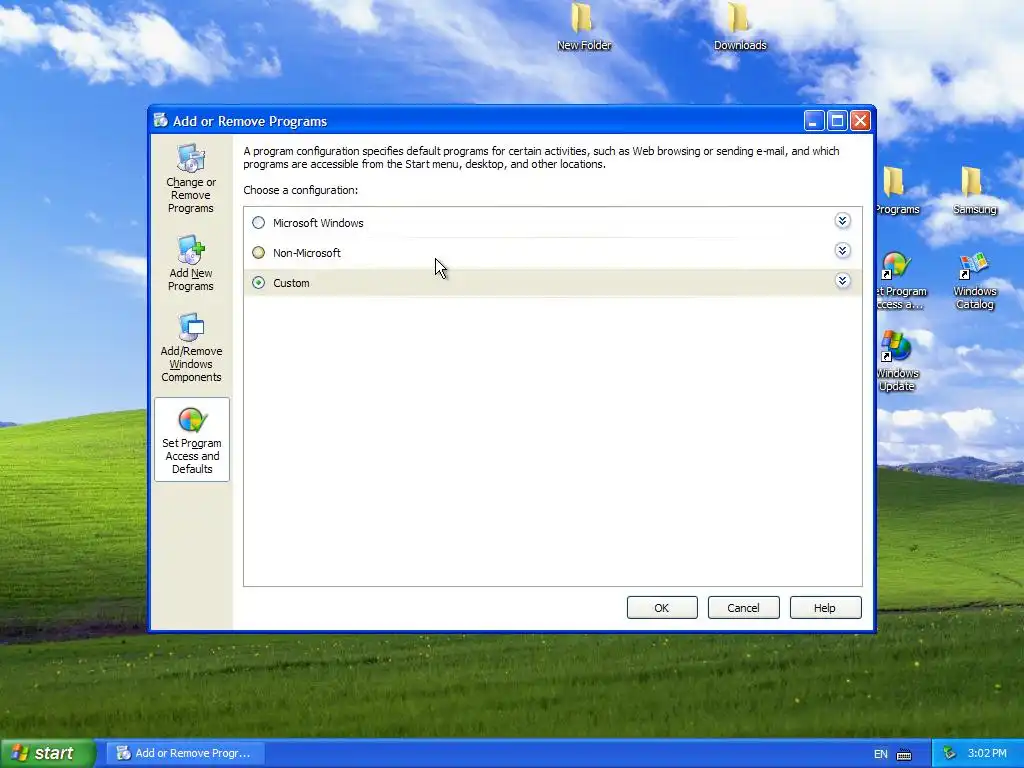1024x768 pixels.
Task: Select Set Program Access and Defaults
Action: 191,440
